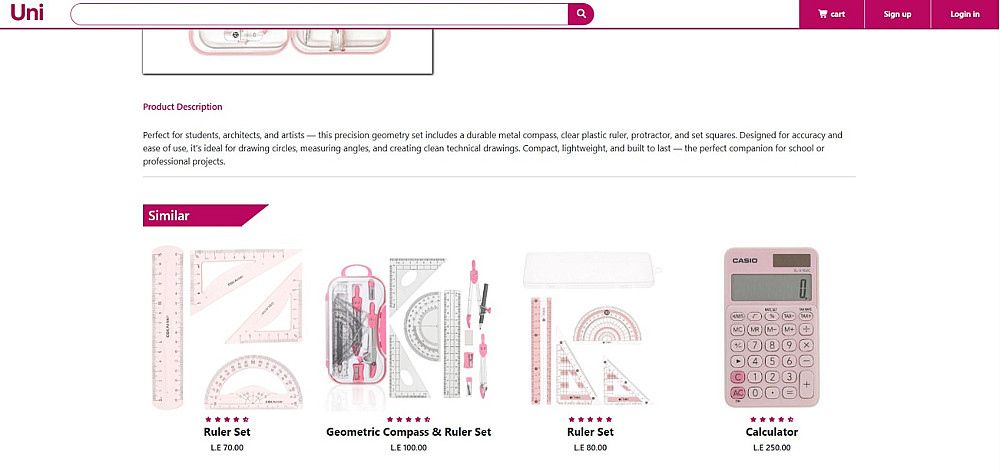This screenshot has width=1000, height=472.
Task: Open the Sign up page
Action: pyautogui.click(x=897, y=14)
